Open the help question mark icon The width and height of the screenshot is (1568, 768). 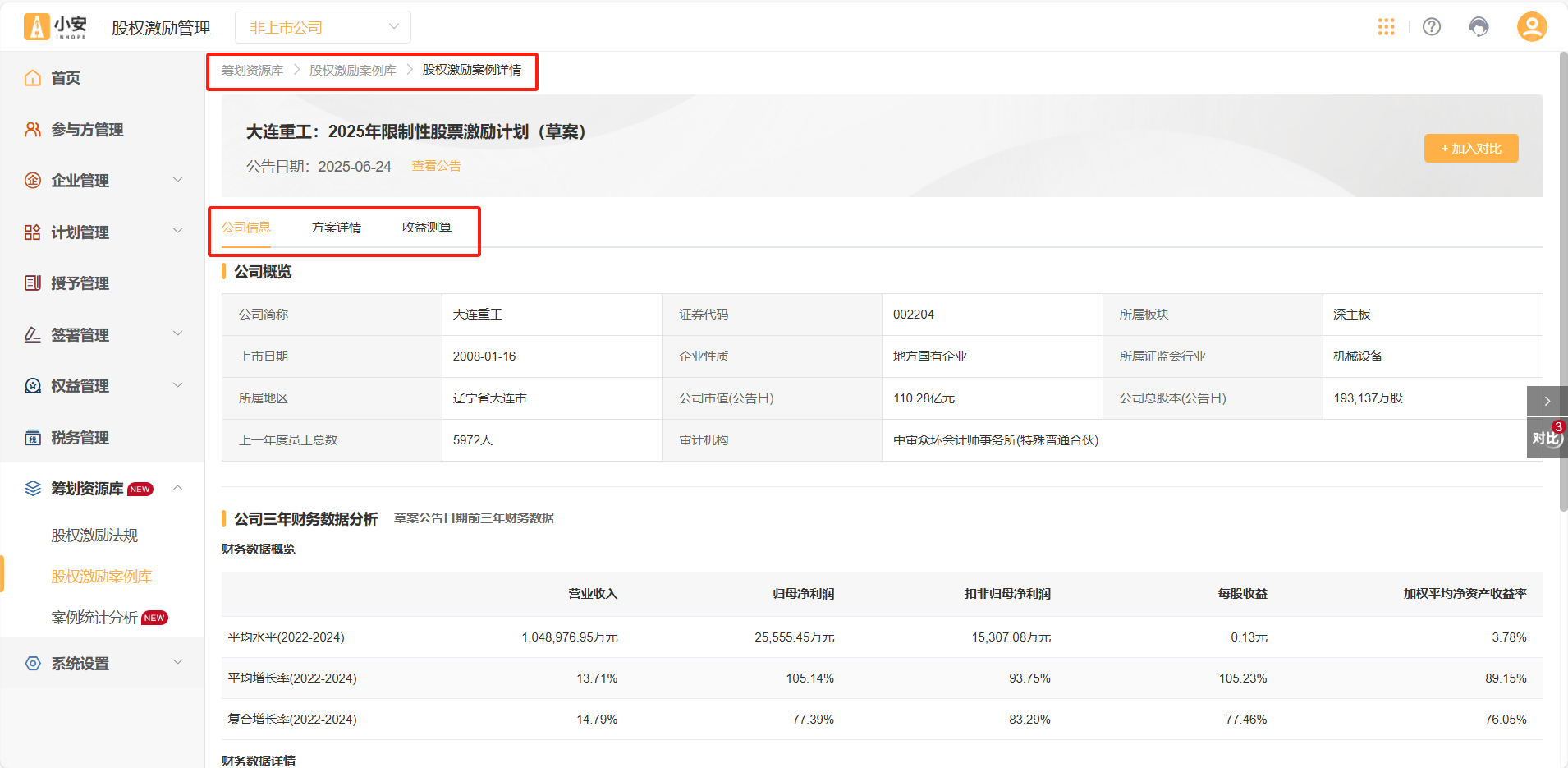(1432, 27)
